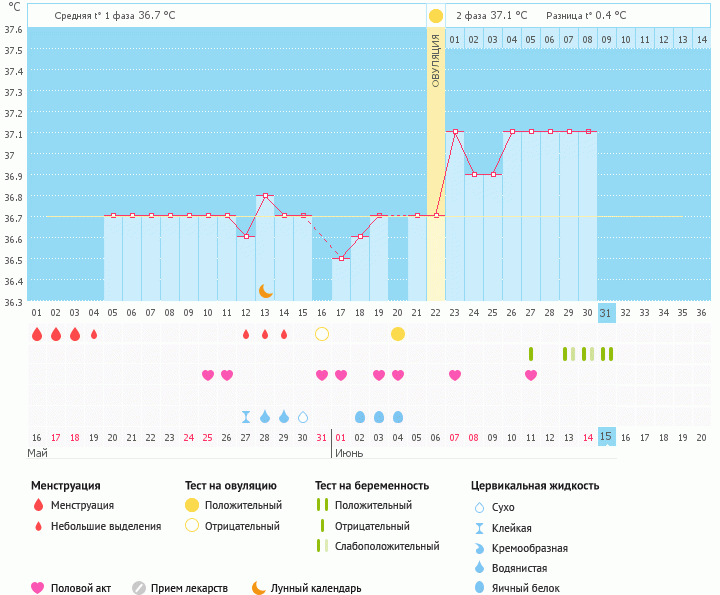Image resolution: width=720 pixels, height=595 pixels.
Task: Click the 'Прием лекарств' pill icon in legend
Action: click(x=139, y=588)
